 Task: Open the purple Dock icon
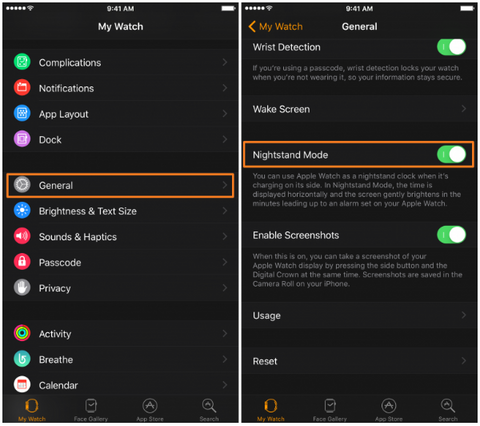point(22,139)
